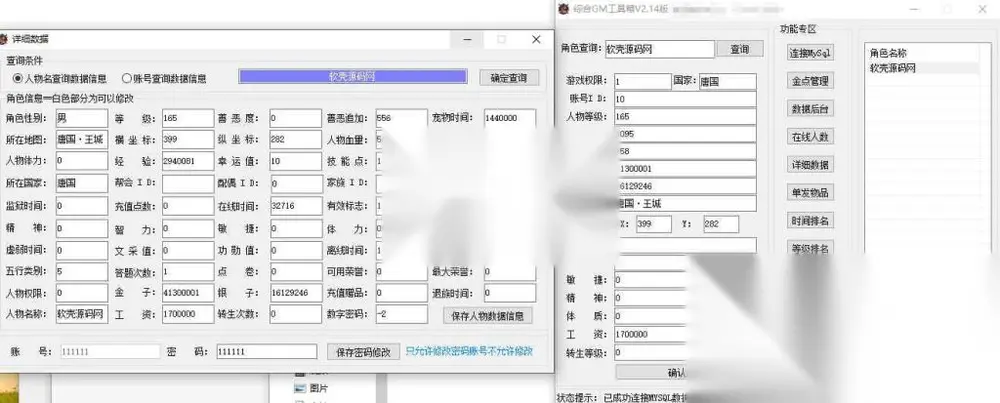1000x403 pixels.
Task: Click the 数字密码 field showing -2
Action: (x=401, y=314)
